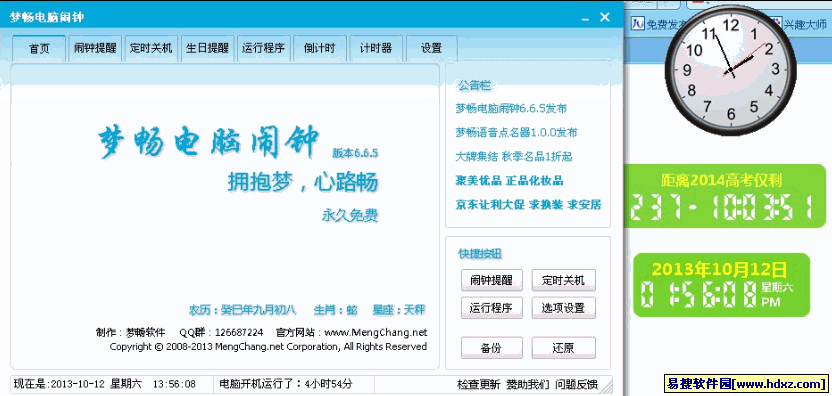Click the 制作：梦畅软件 text
Screen dimensions: 832x396
131,333
